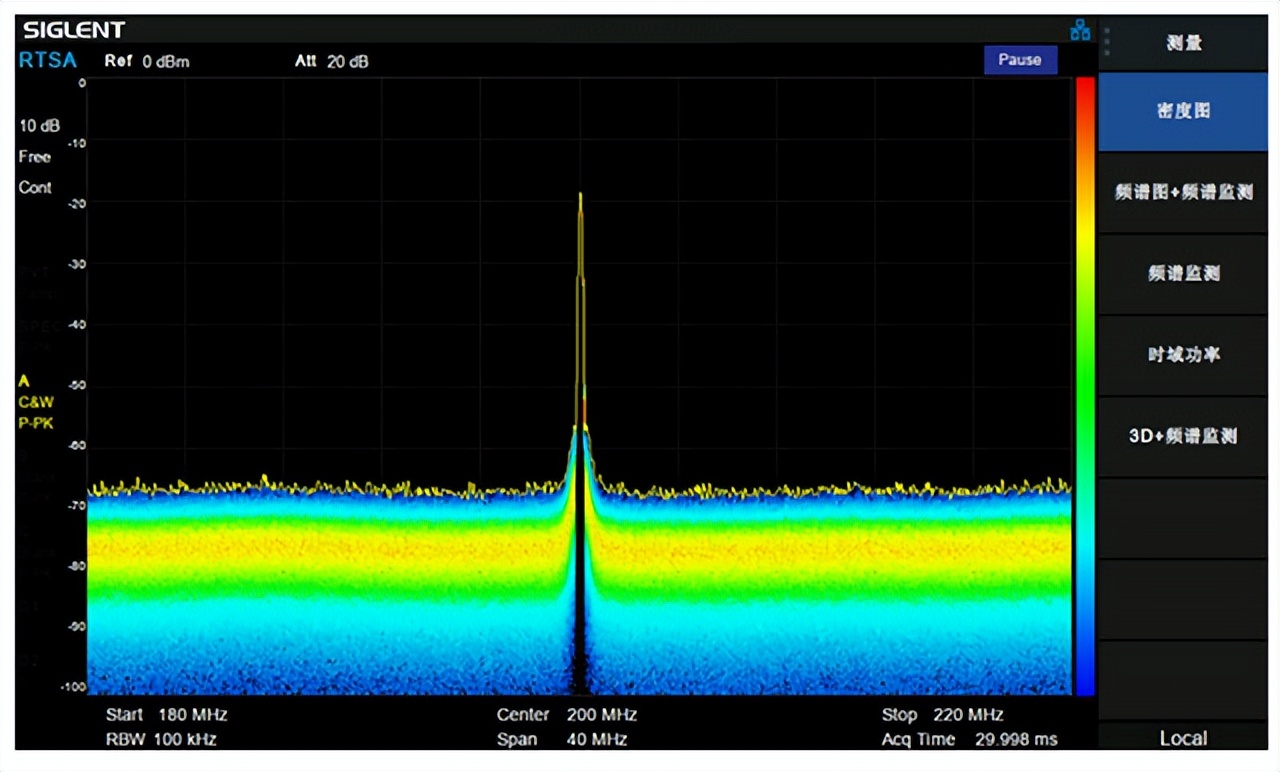Edit the Att 20 dB attenuation field

pos(332,62)
